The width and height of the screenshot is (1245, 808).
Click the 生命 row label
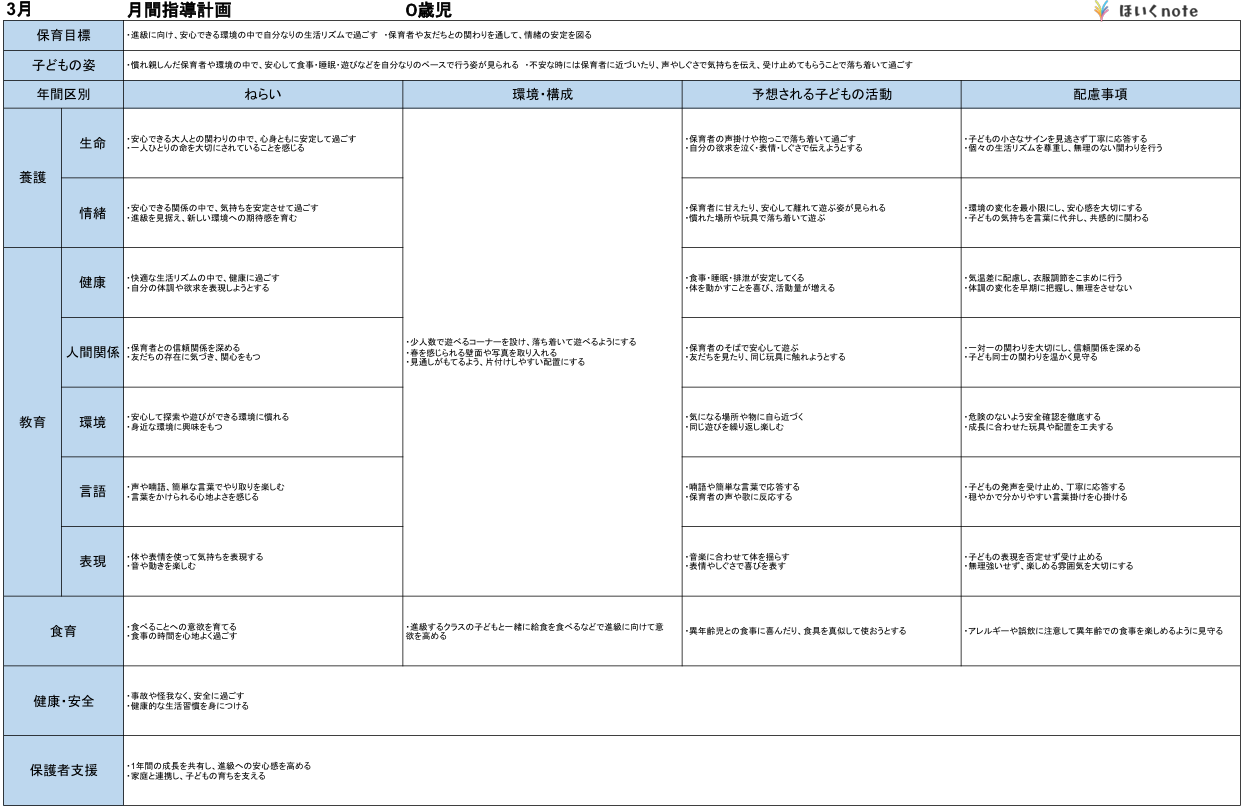(93, 143)
